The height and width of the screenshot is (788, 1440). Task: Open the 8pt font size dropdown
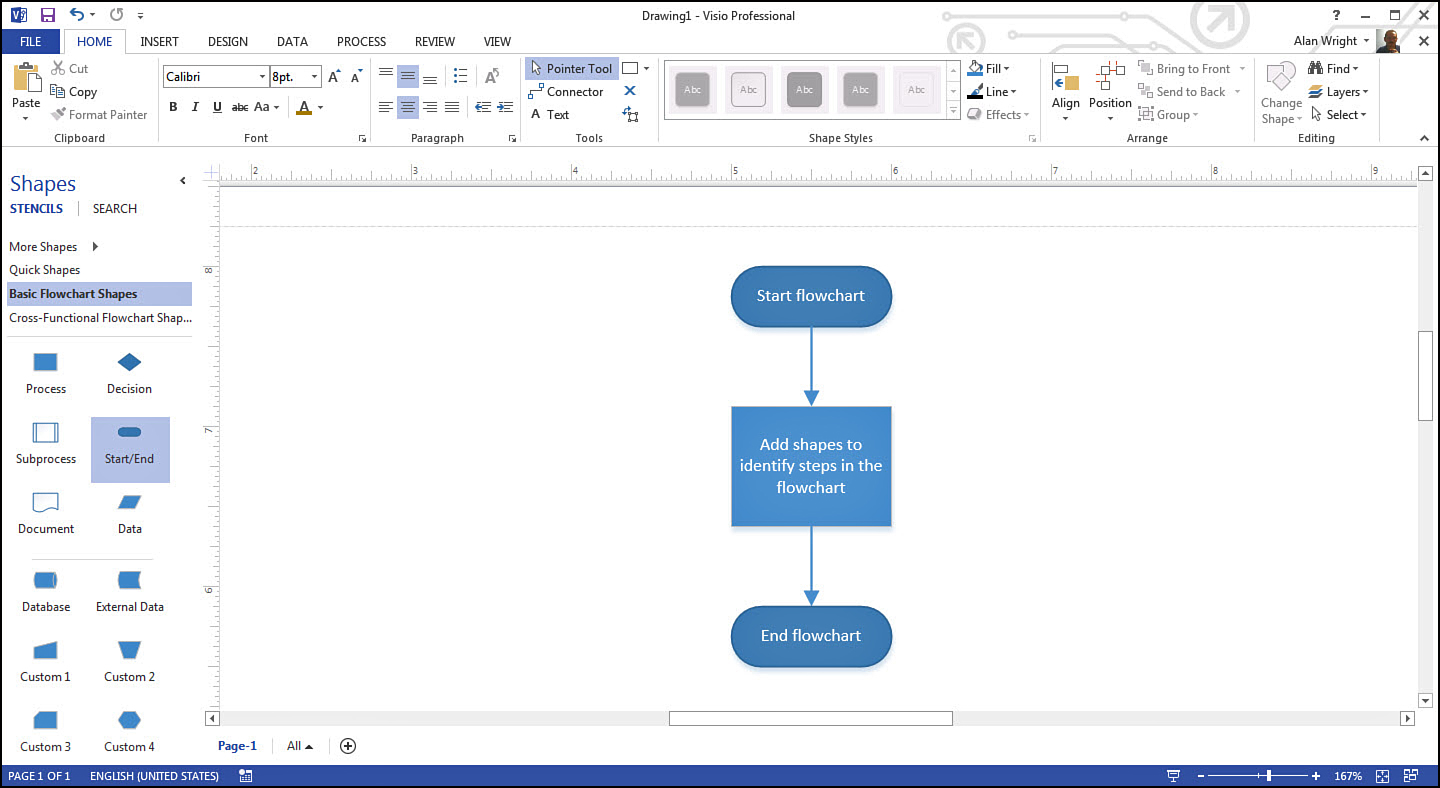coord(315,77)
